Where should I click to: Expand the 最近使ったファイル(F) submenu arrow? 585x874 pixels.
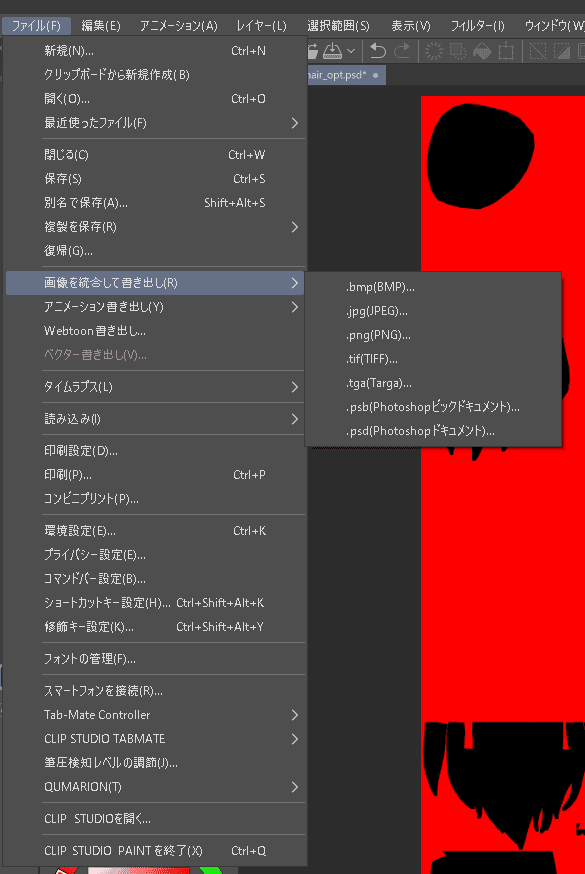click(295, 123)
